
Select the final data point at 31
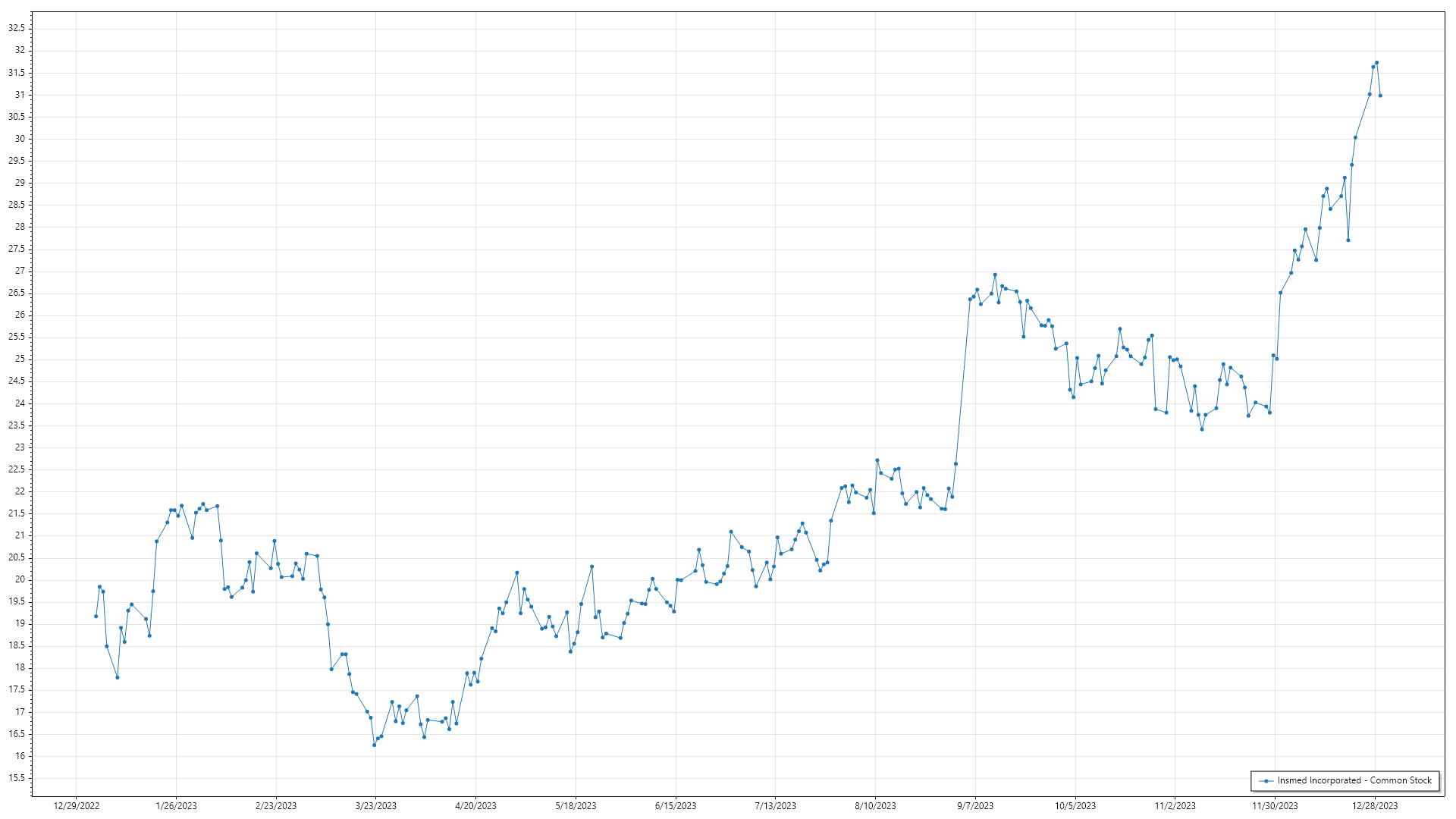click(x=1380, y=96)
